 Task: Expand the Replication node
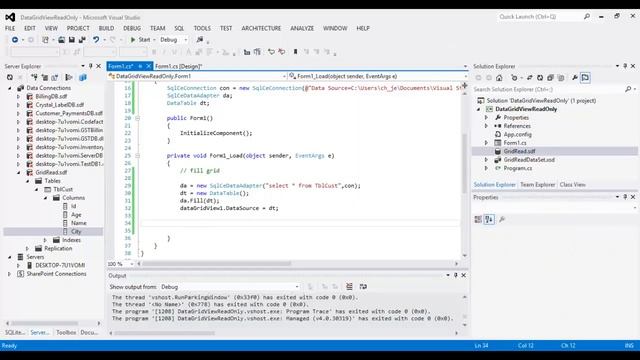(x=27, y=249)
